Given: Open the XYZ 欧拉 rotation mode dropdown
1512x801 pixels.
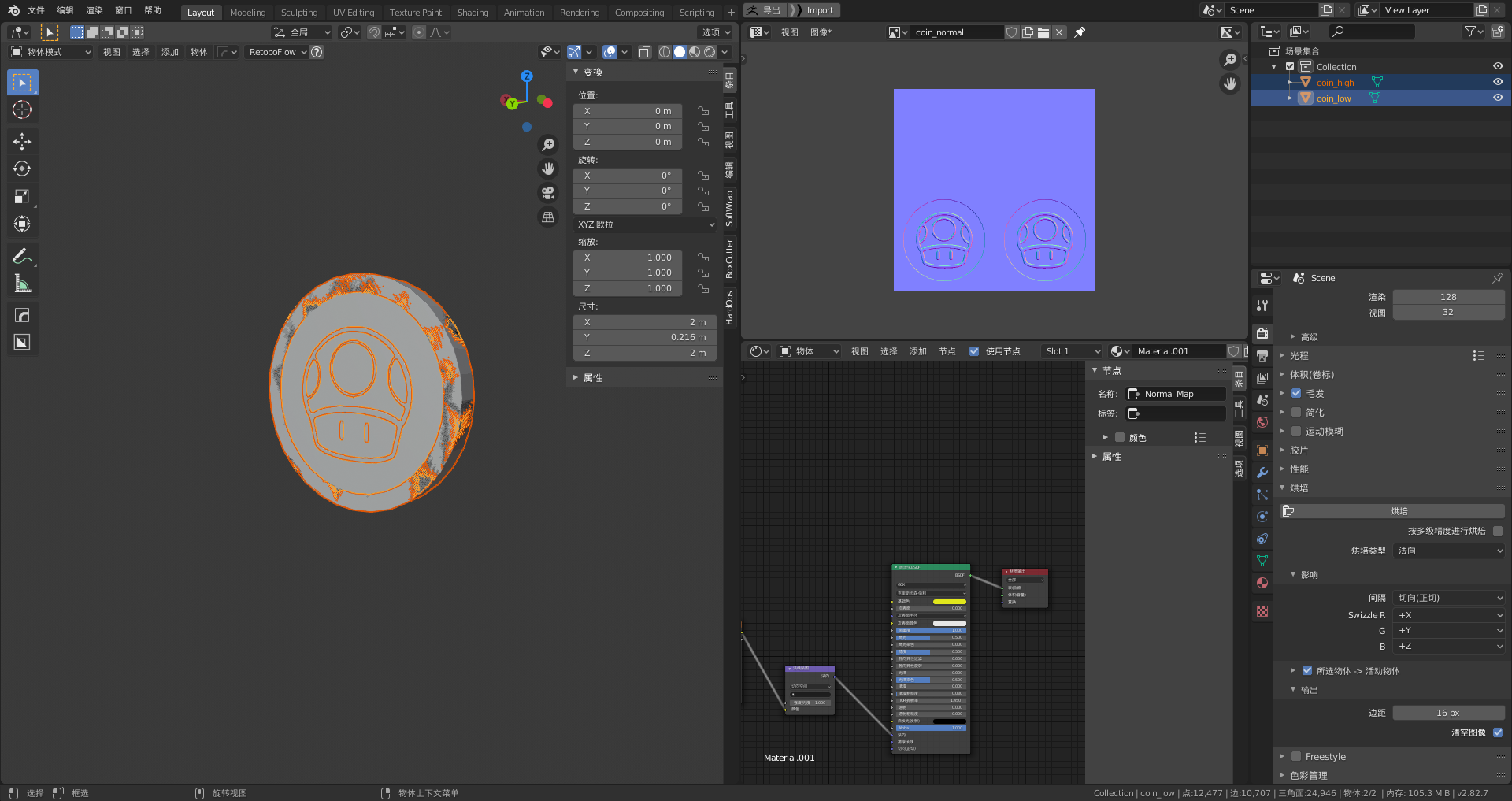Looking at the screenshot, I should click(x=646, y=224).
